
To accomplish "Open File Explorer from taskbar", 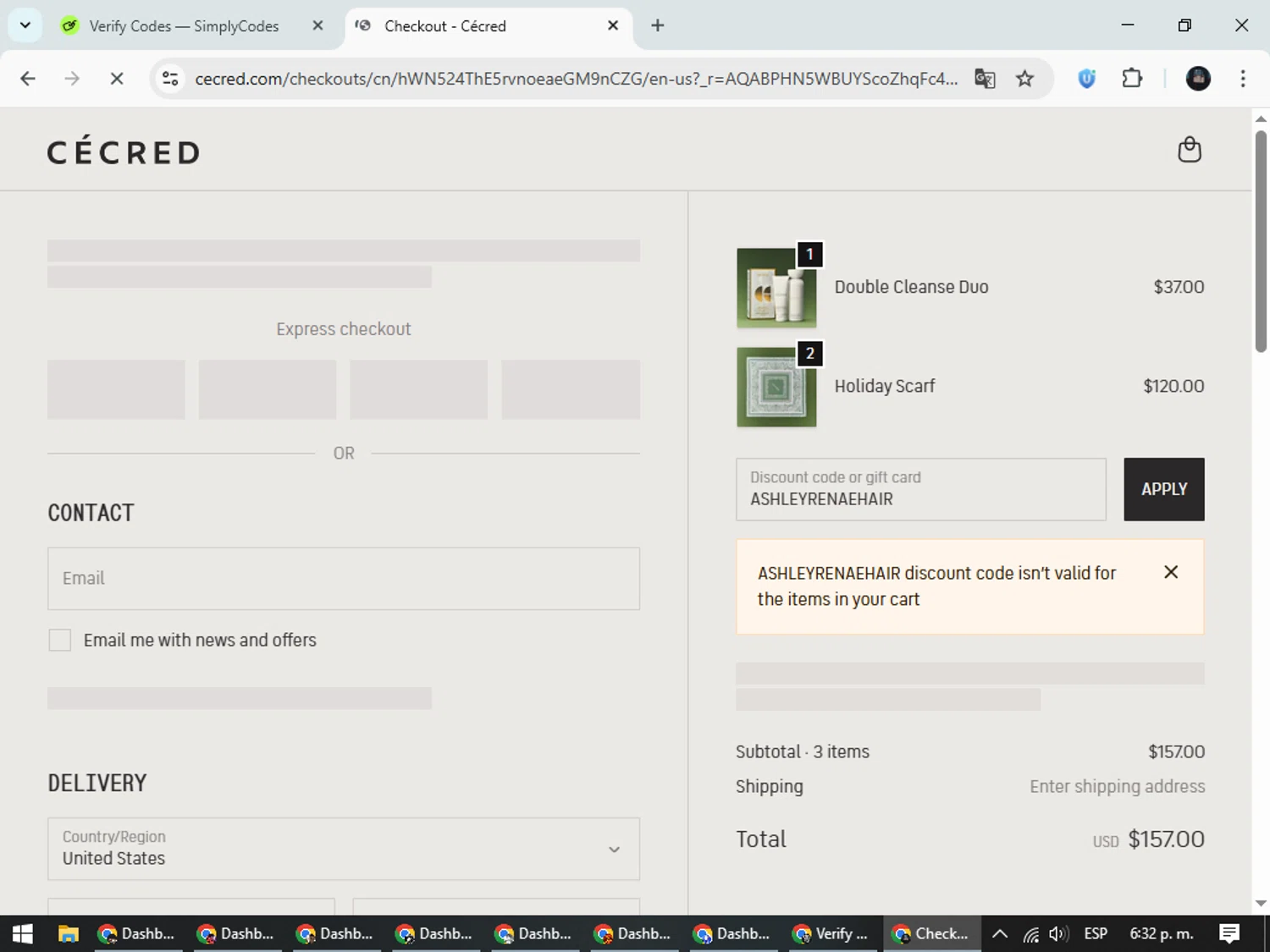I will click(x=68, y=933).
